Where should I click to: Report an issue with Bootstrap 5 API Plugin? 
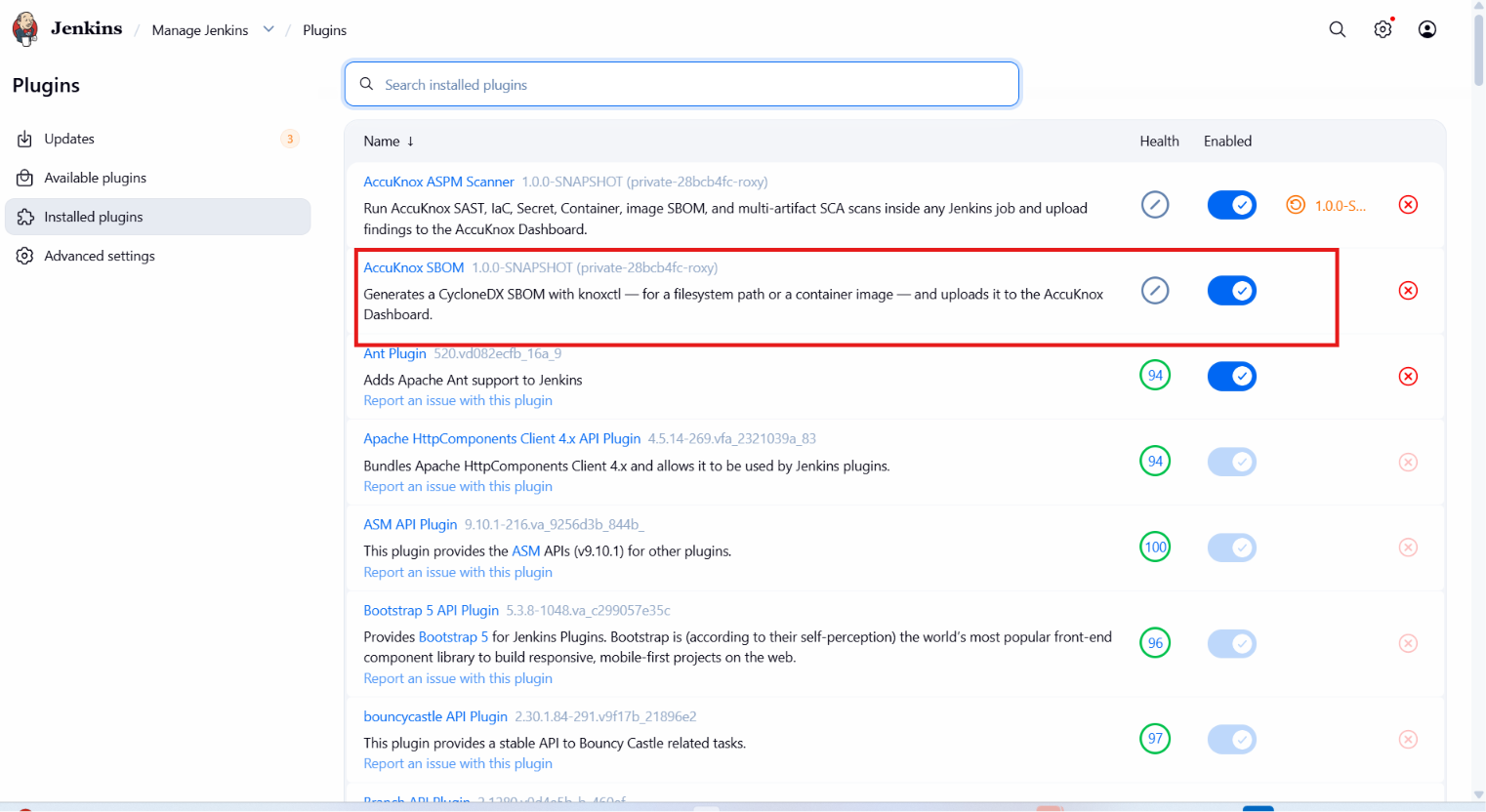click(458, 679)
